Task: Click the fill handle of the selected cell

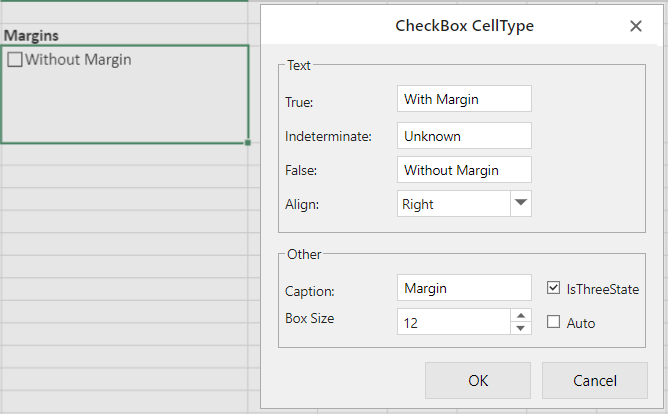Action: [247, 142]
